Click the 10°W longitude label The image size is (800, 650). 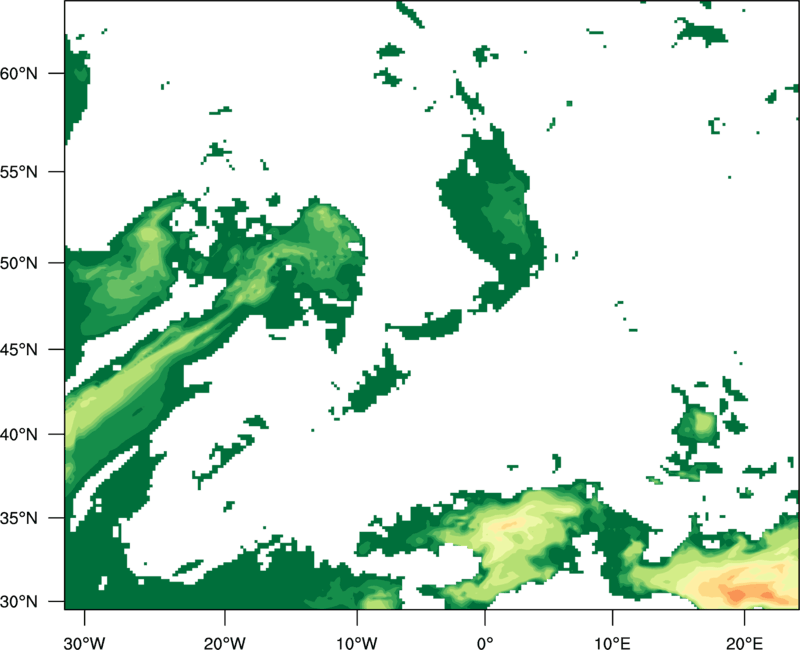(357, 643)
